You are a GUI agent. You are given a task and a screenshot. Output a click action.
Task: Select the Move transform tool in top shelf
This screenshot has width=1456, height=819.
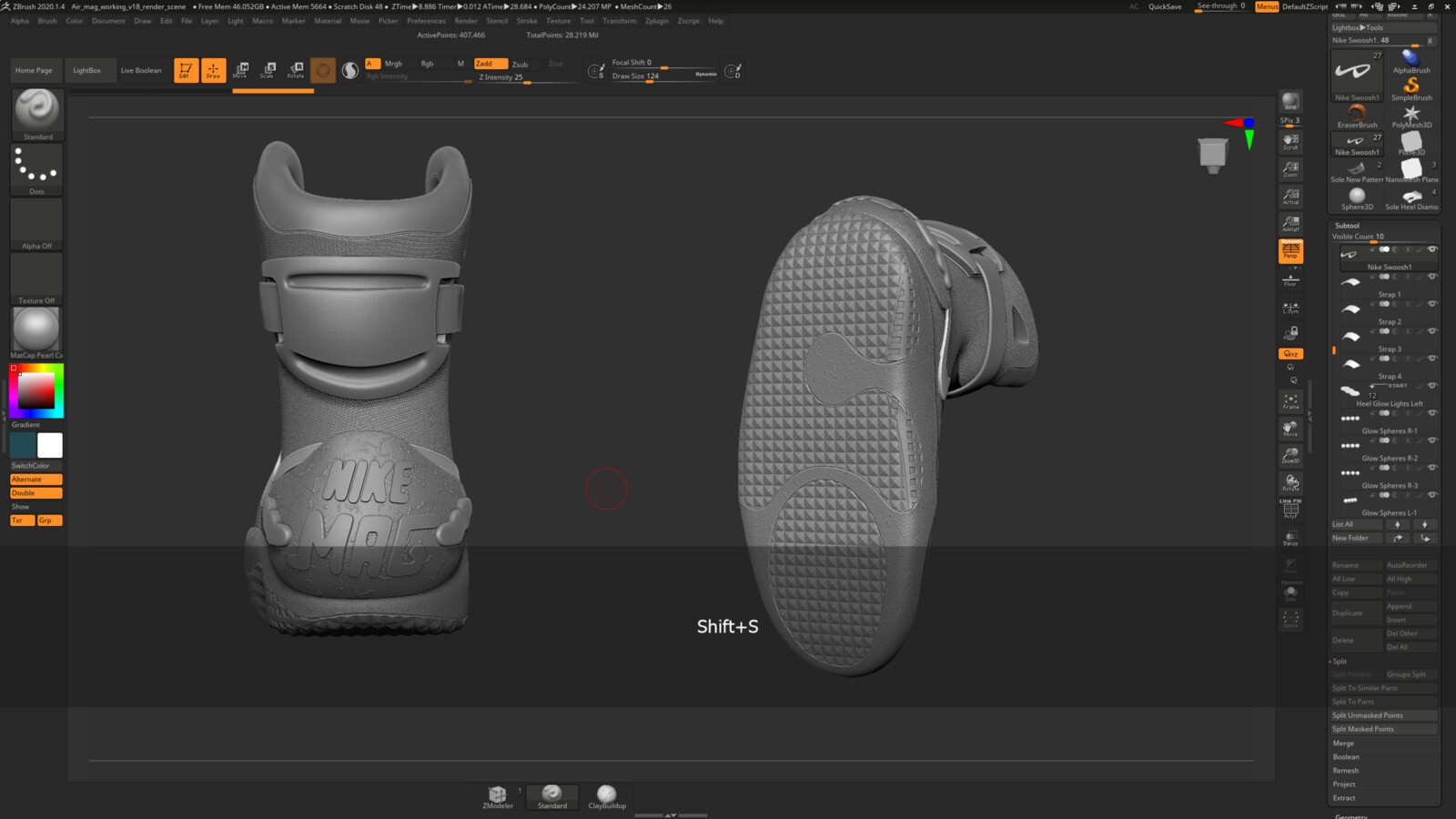point(241,70)
